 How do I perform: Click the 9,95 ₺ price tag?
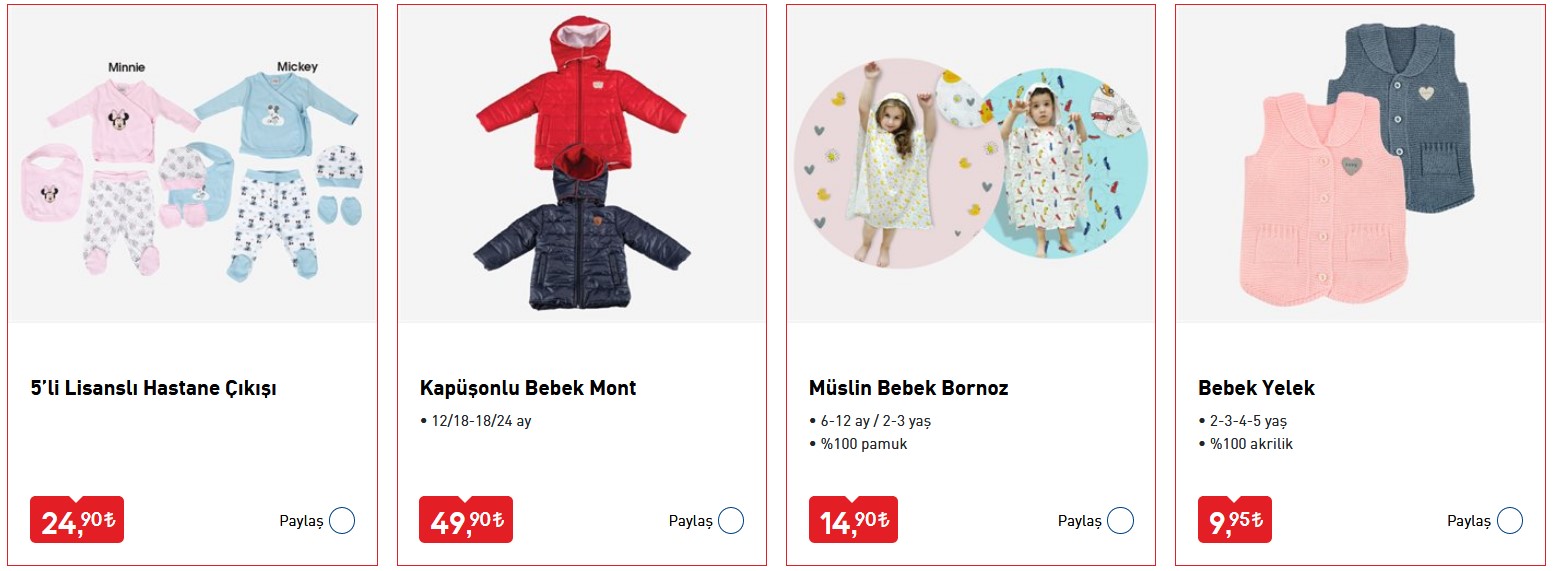1235,520
